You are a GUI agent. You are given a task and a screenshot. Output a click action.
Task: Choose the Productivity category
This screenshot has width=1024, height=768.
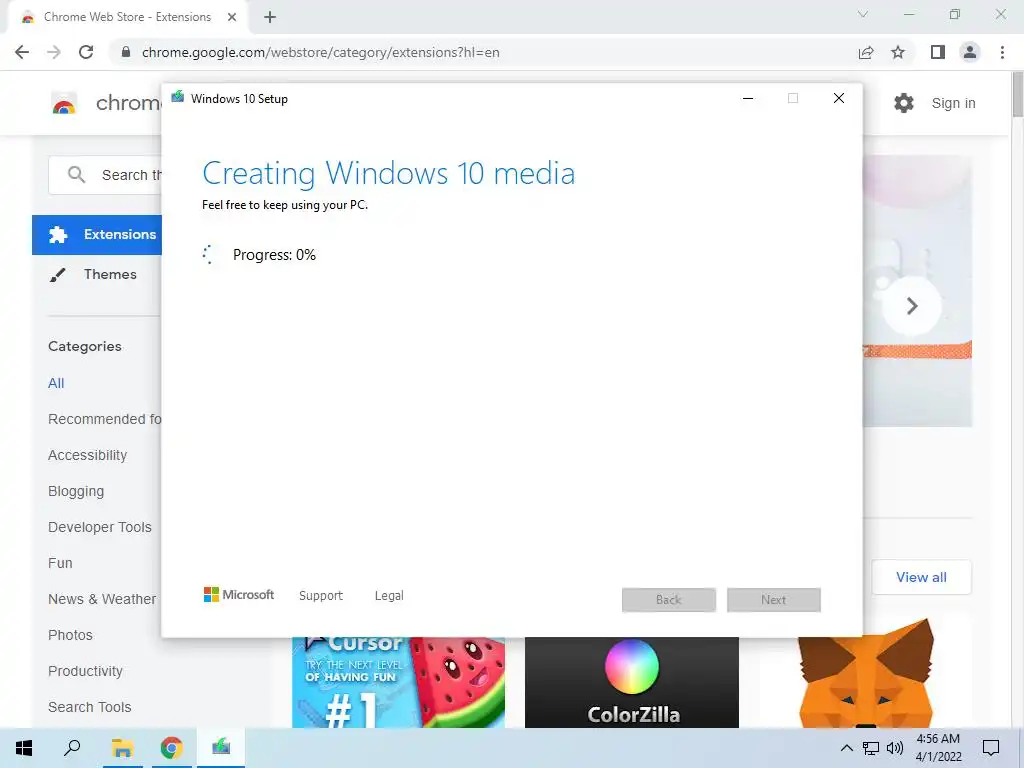(85, 671)
